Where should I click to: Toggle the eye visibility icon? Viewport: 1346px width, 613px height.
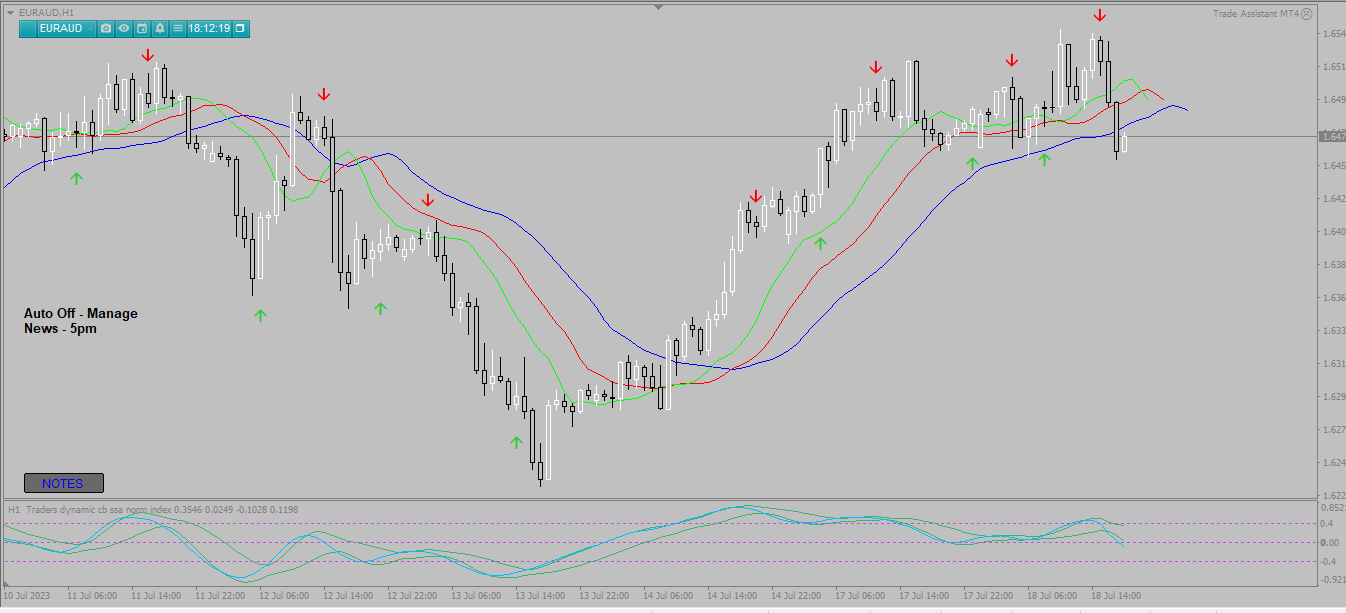(123, 28)
